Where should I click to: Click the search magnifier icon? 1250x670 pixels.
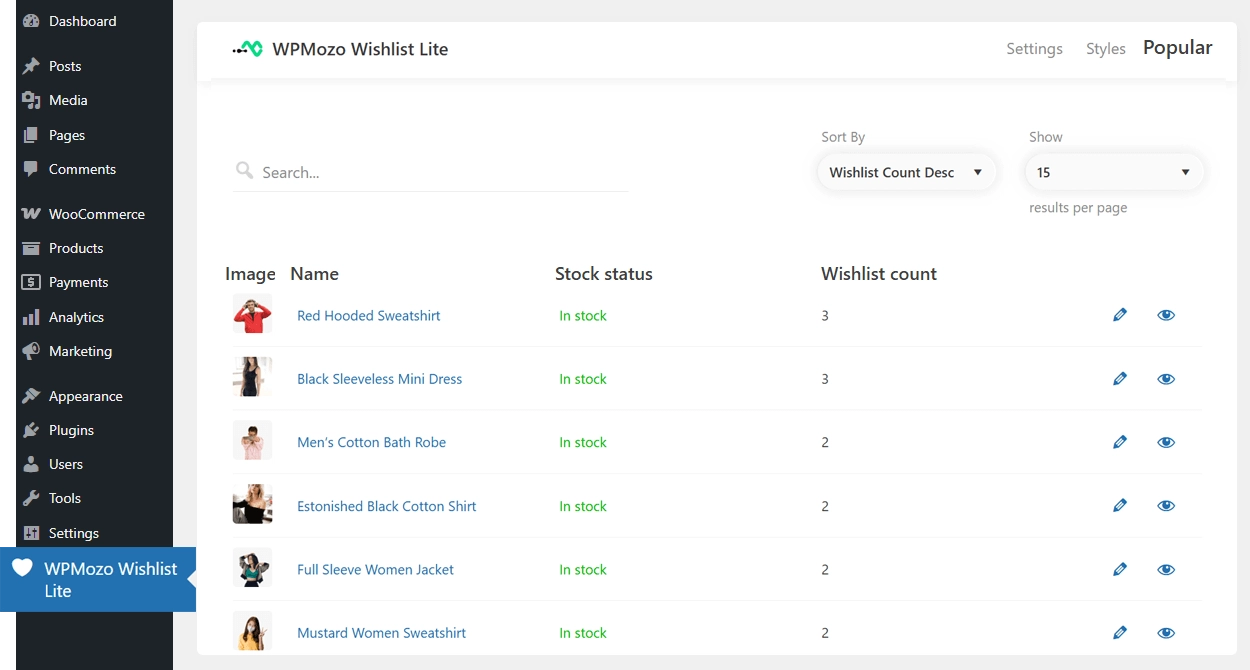coord(244,170)
